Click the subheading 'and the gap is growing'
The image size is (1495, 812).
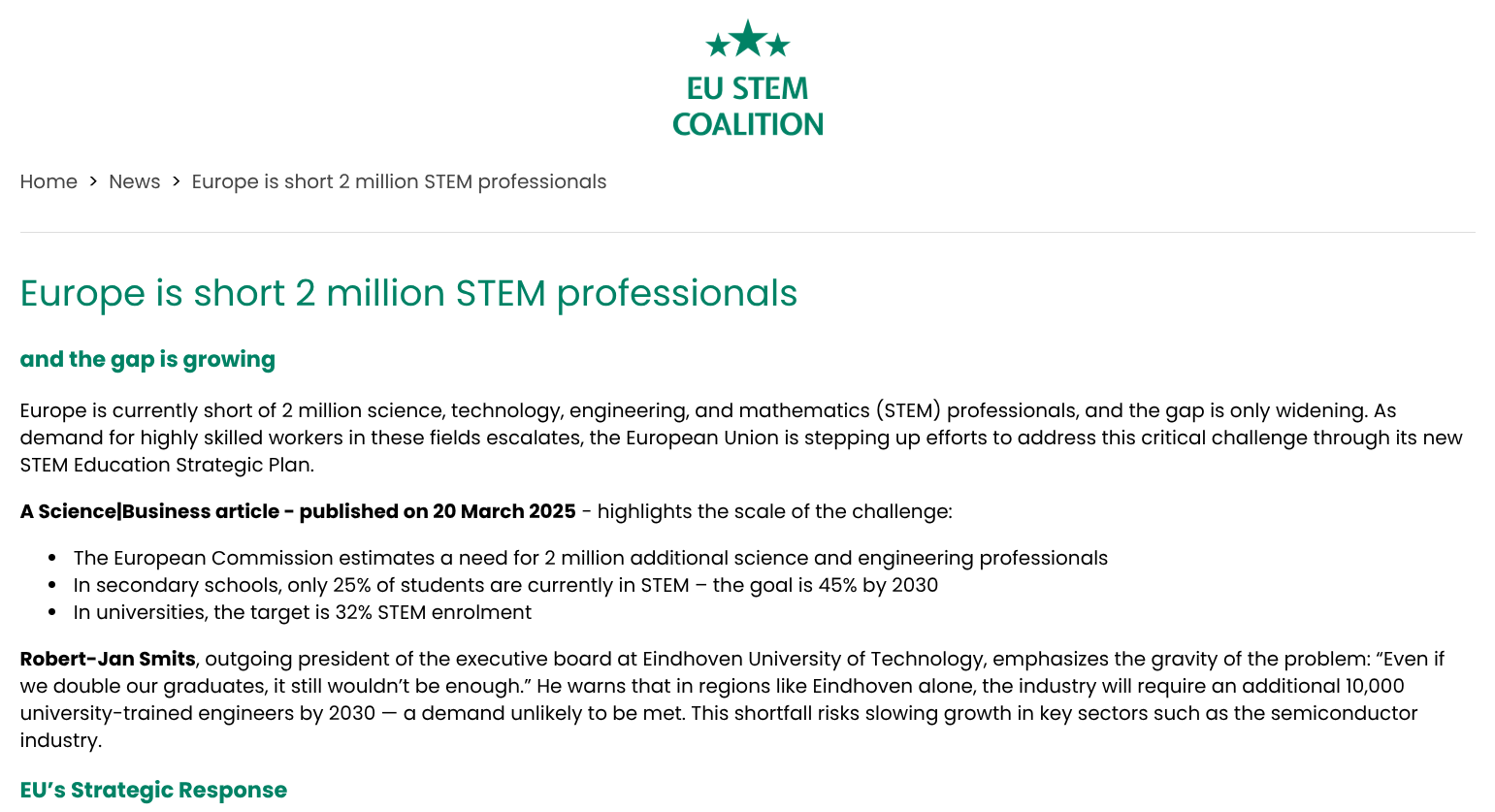[147, 360]
